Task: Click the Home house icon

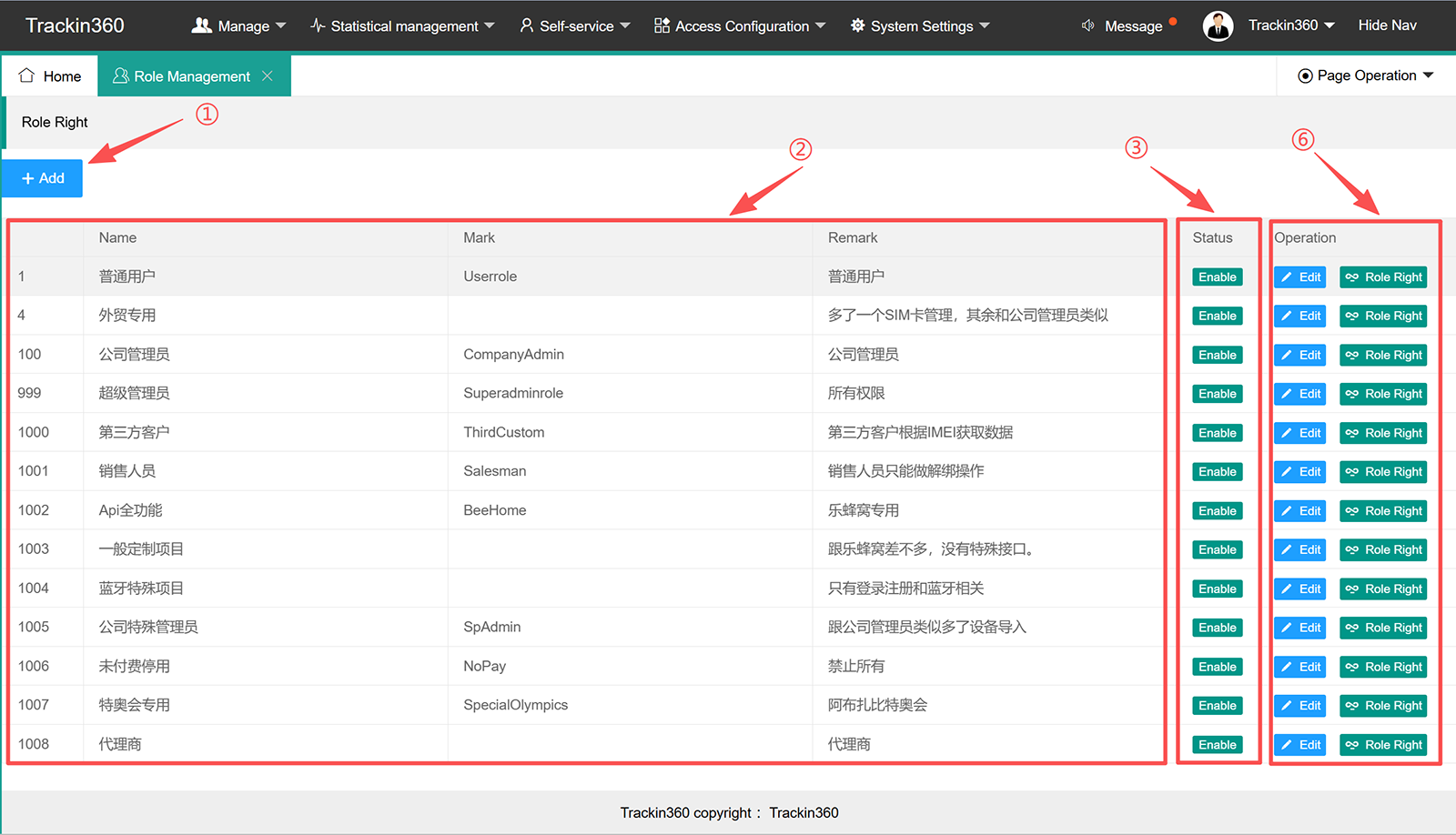Action: (x=26, y=75)
